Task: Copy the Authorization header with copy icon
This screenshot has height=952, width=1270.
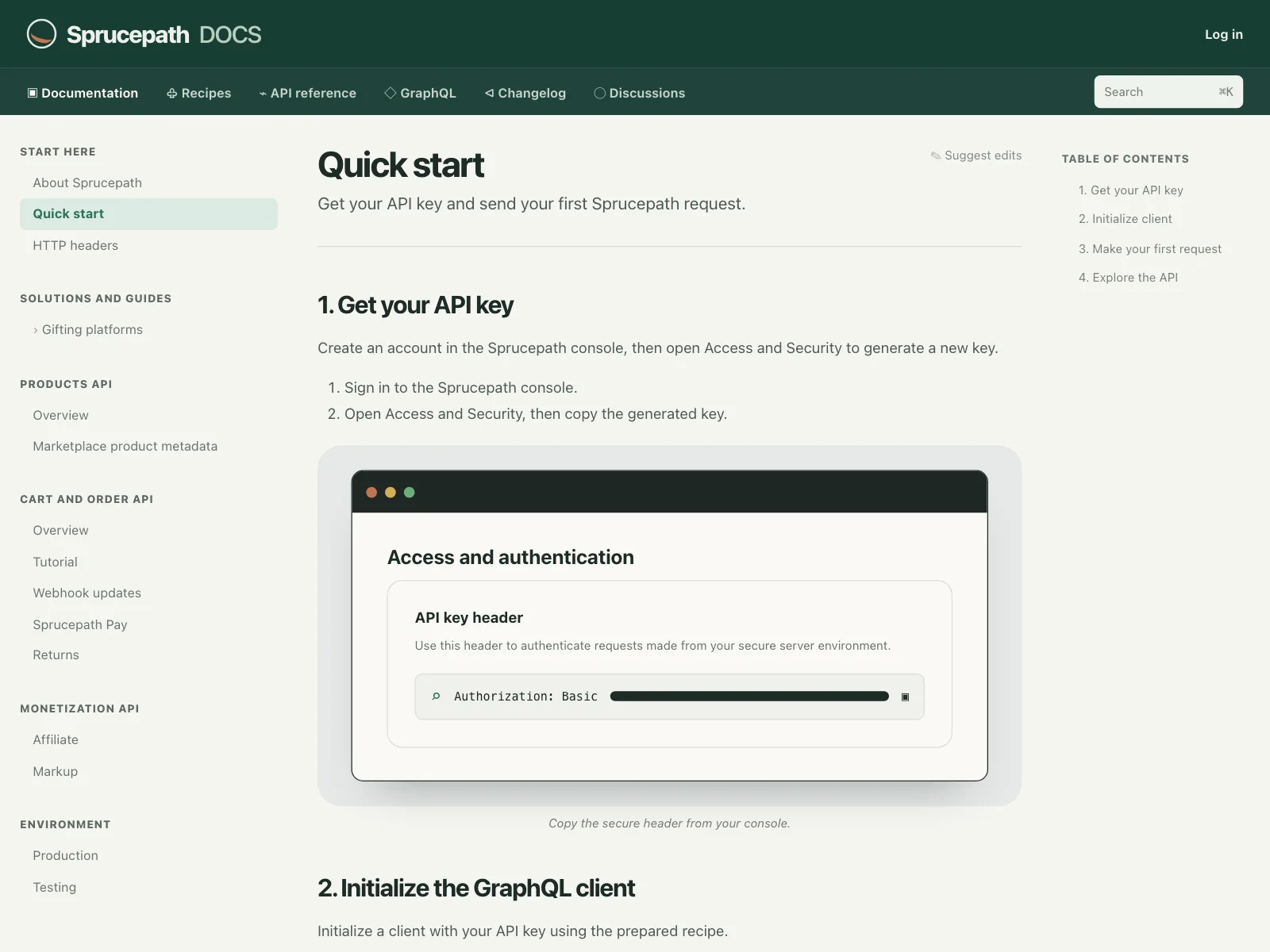Action: click(905, 697)
